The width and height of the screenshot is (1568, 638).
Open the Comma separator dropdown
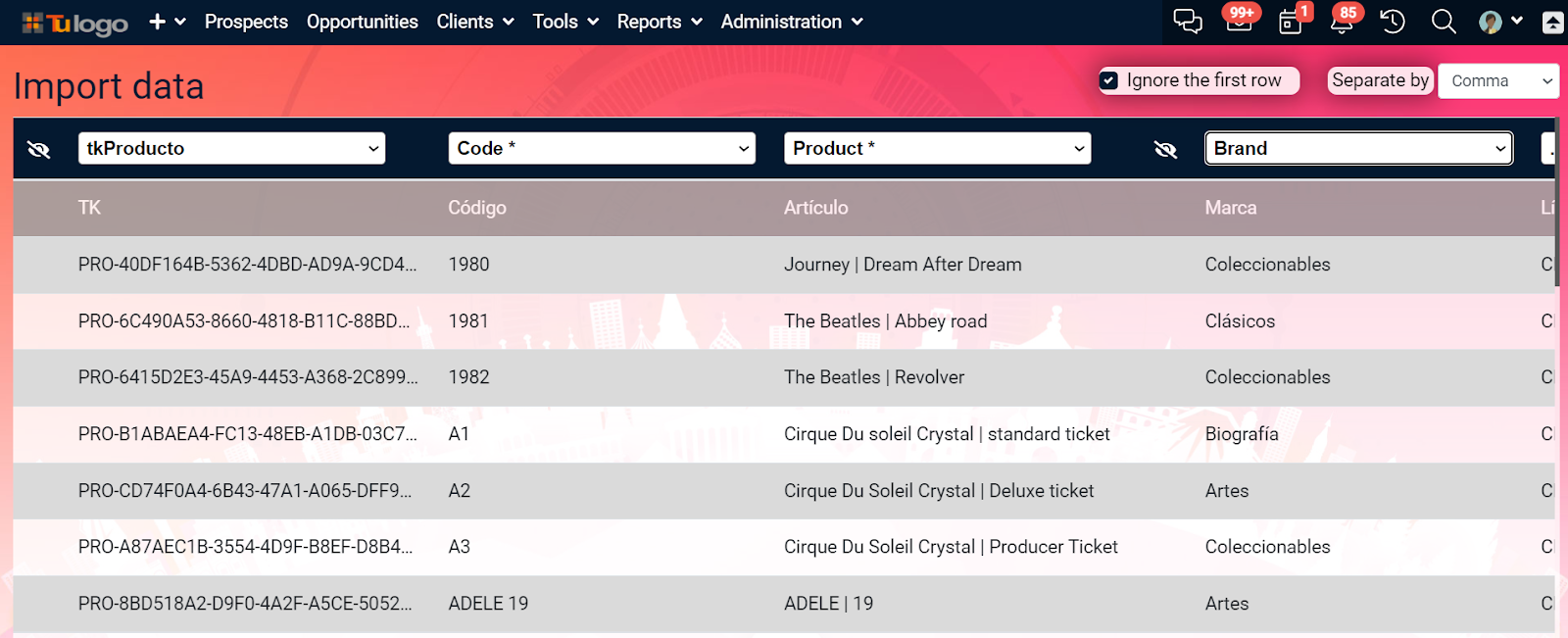pos(1498,80)
